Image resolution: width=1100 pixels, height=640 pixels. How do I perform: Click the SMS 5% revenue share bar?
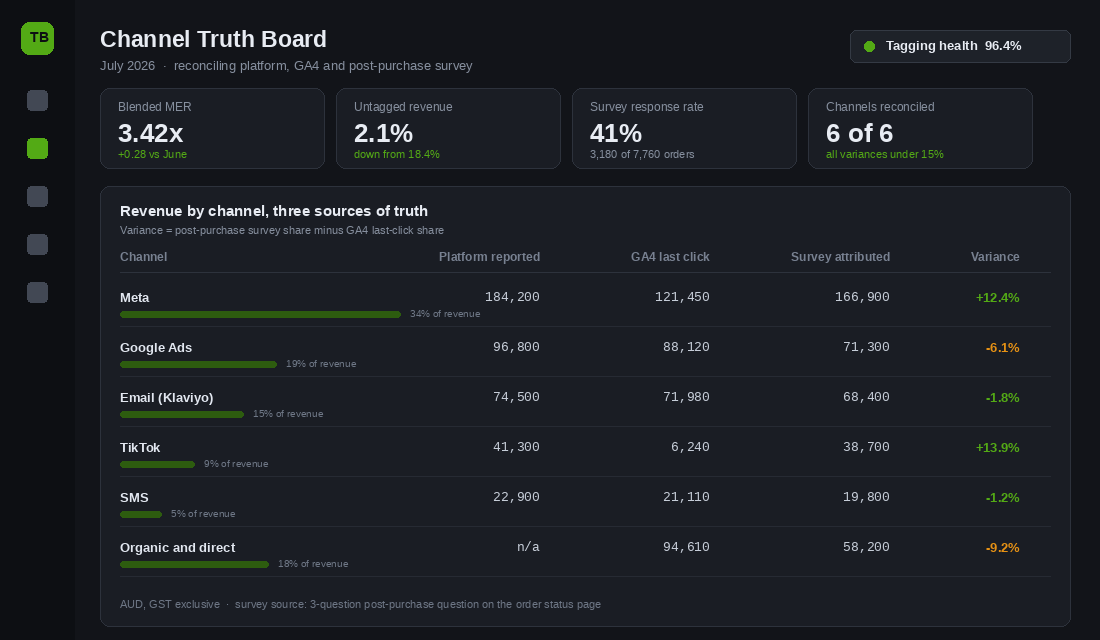(x=141, y=514)
